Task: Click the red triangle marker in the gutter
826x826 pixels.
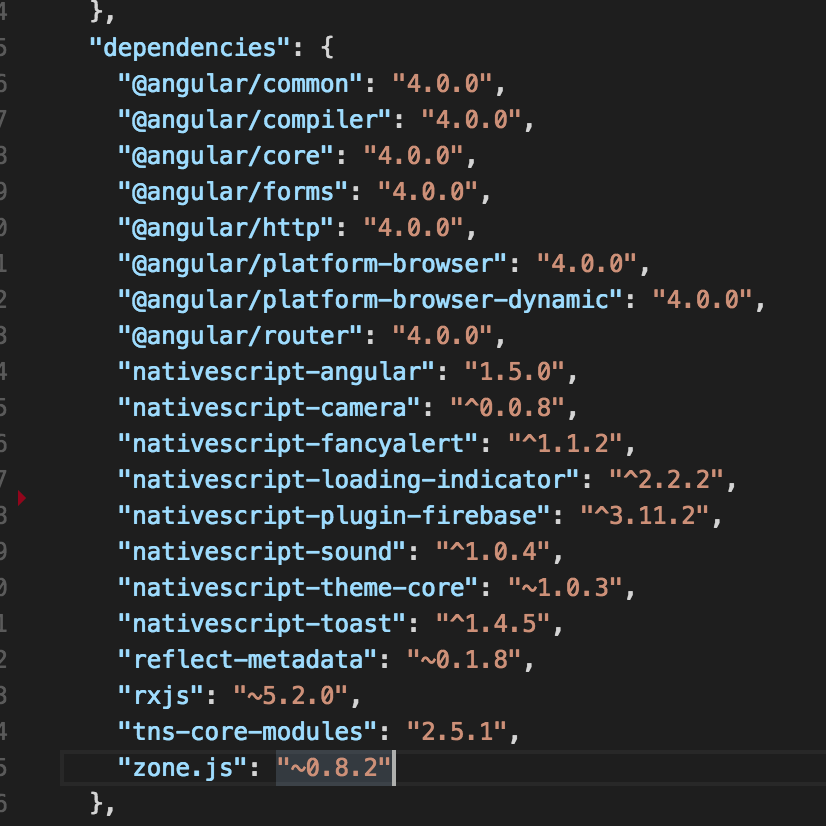Action: [x=22, y=497]
